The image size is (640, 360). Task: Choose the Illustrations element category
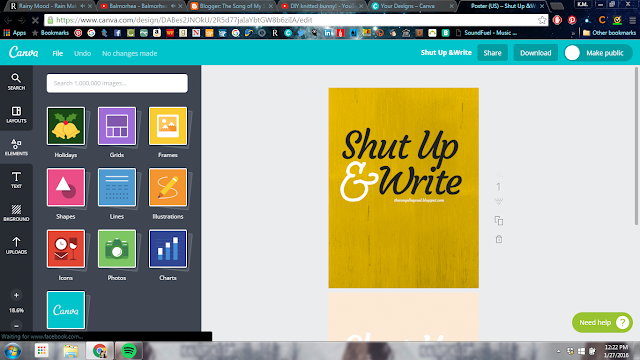point(168,193)
